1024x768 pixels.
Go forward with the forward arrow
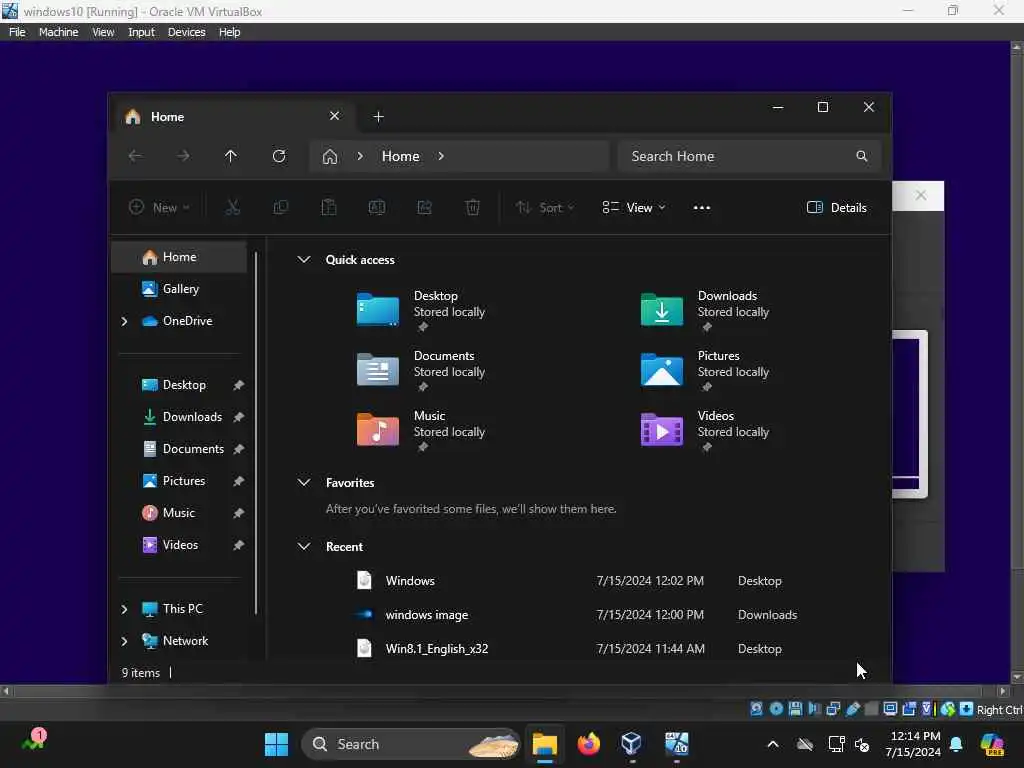coord(184,156)
